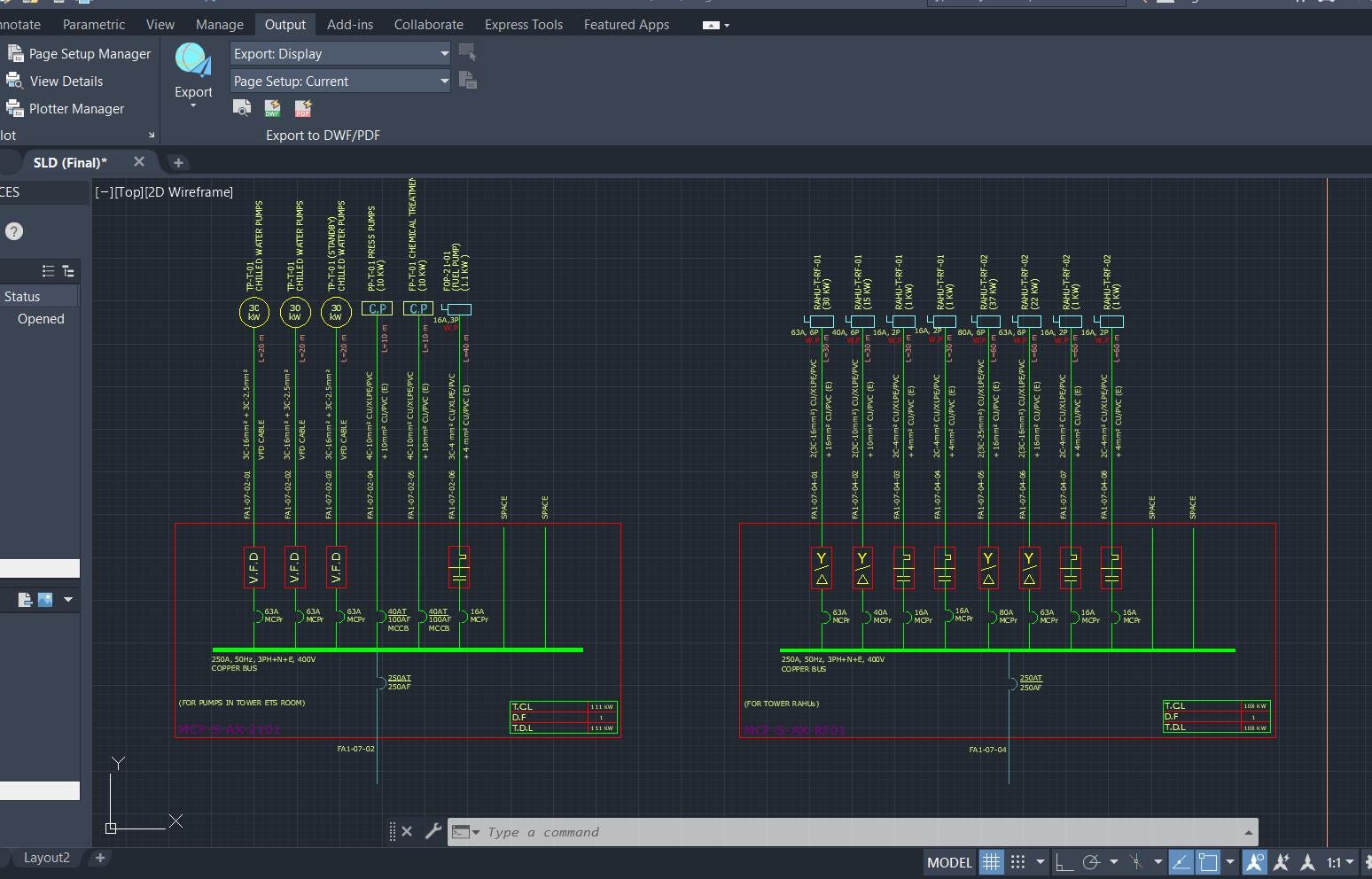This screenshot has width=1372, height=879.
Task: Switch palette to list view icon
Action: pyautogui.click(x=48, y=270)
